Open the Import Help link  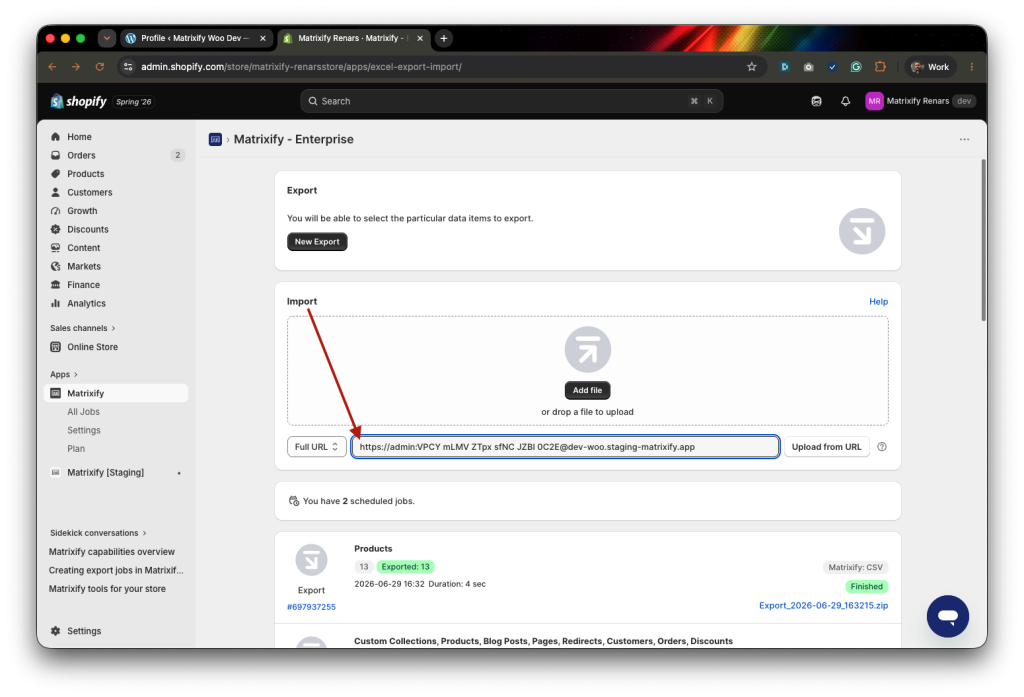click(878, 302)
